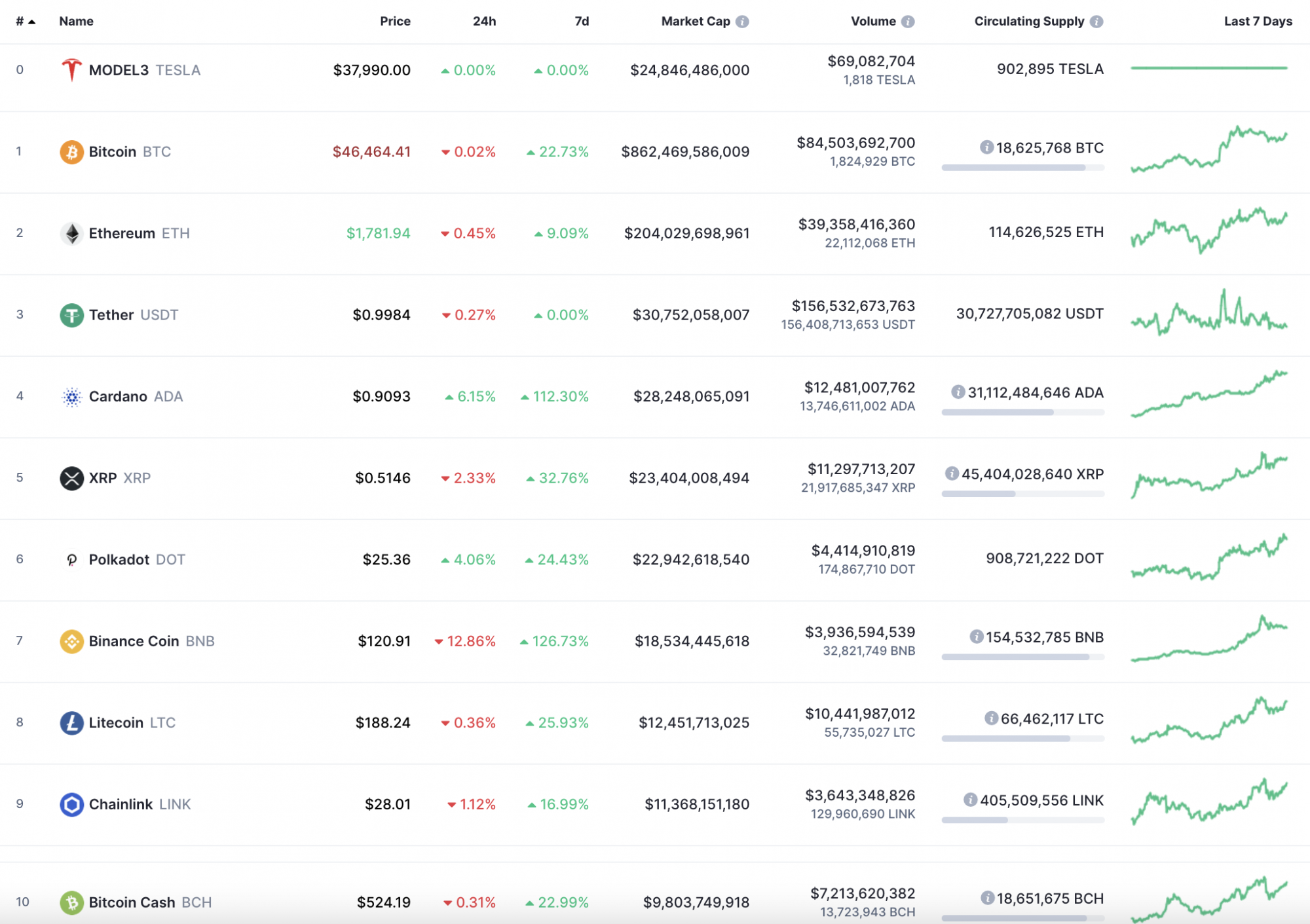Screen dimensions: 1310x924
Task: Open the Market Cap info tooltip
Action: click(742, 21)
